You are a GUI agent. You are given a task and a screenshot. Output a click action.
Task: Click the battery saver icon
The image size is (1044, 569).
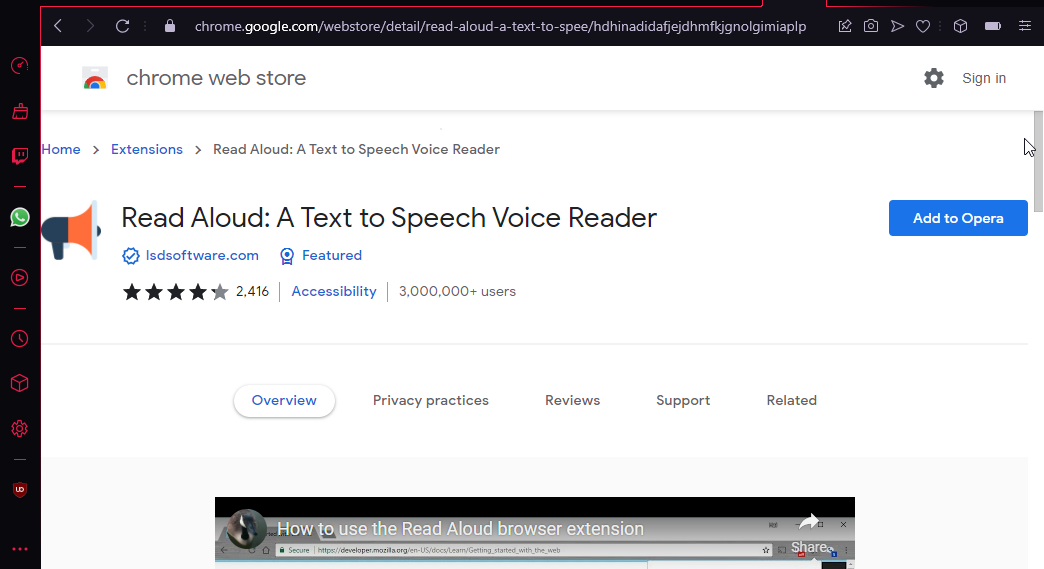point(993,26)
